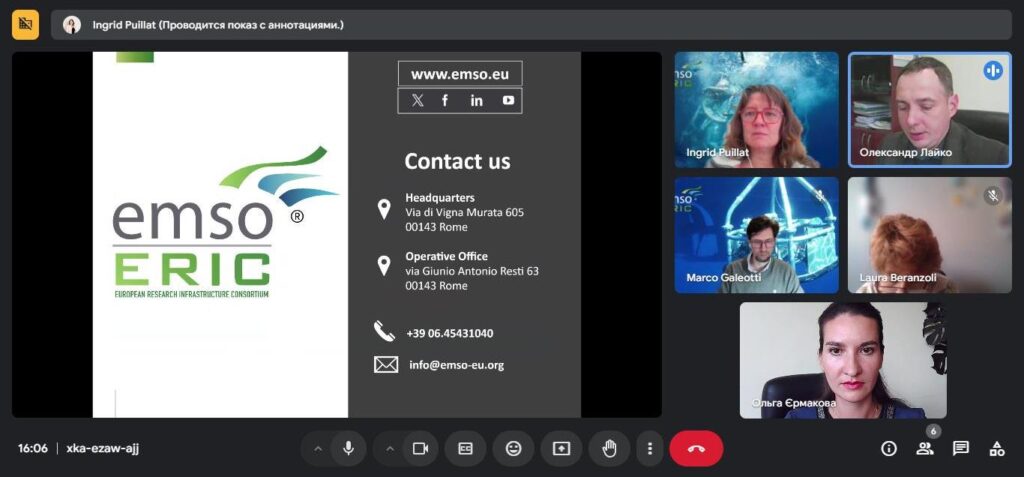This screenshot has width=1024, height=477.
Task: Open the emoji reactions picker
Action: pyautogui.click(x=513, y=449)
